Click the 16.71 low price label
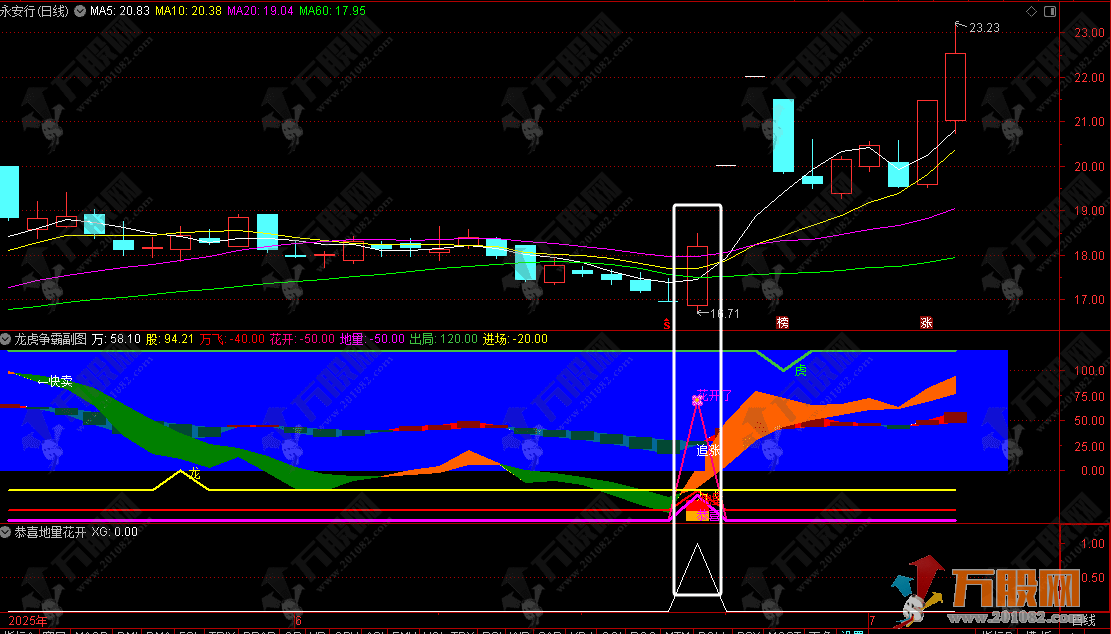1111x634 pixels. pos(724,313)
